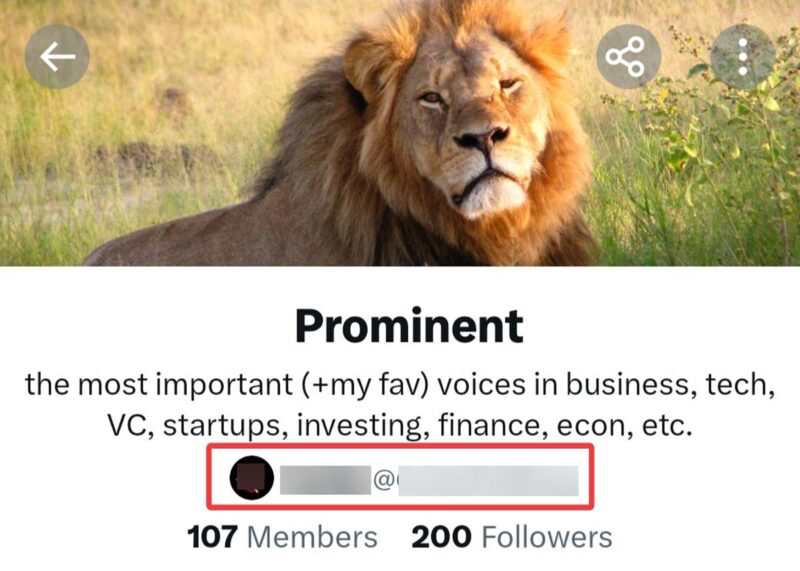
Task: Click the "107" member count number
Action: click(x=212, y=537)
